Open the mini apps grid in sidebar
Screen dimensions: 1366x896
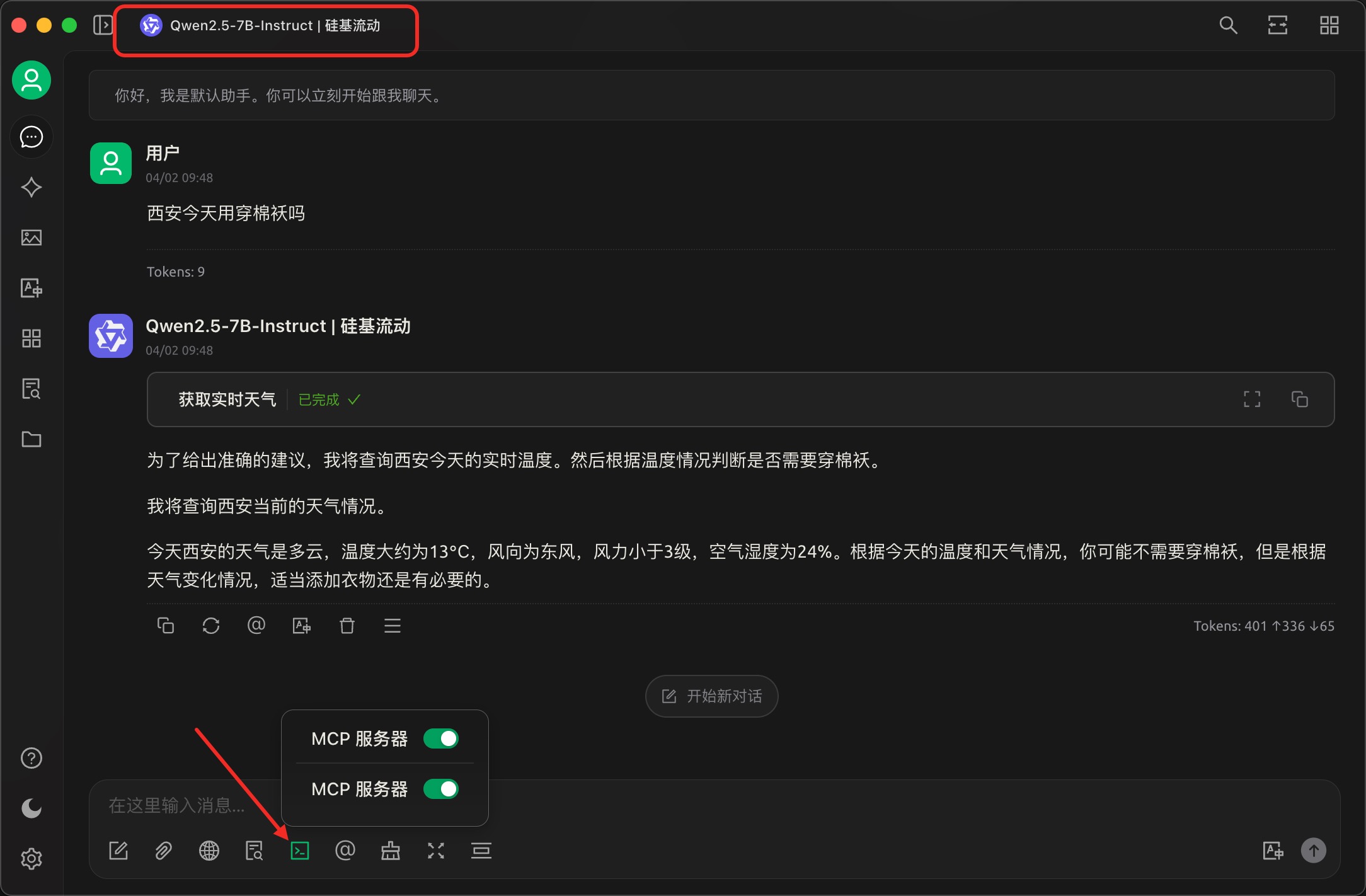click(x=32, y=338)
